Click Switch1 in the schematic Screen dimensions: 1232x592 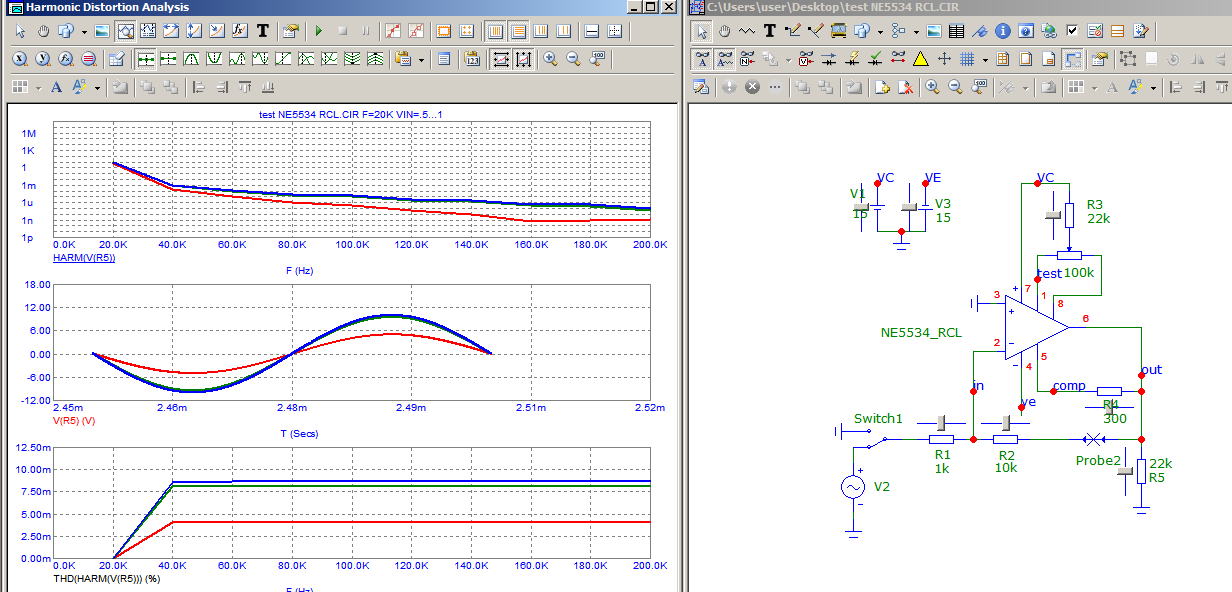click(878, 418)
